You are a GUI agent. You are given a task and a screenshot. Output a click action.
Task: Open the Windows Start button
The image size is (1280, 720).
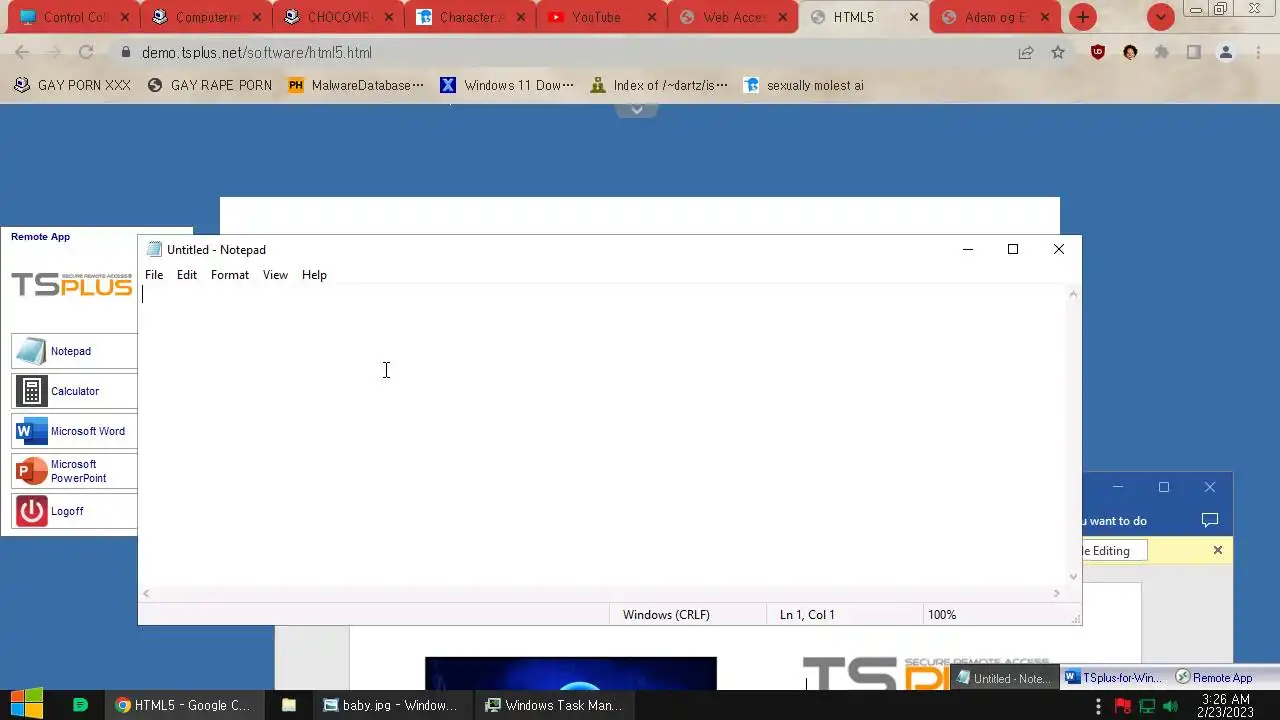tap(27, 705)
